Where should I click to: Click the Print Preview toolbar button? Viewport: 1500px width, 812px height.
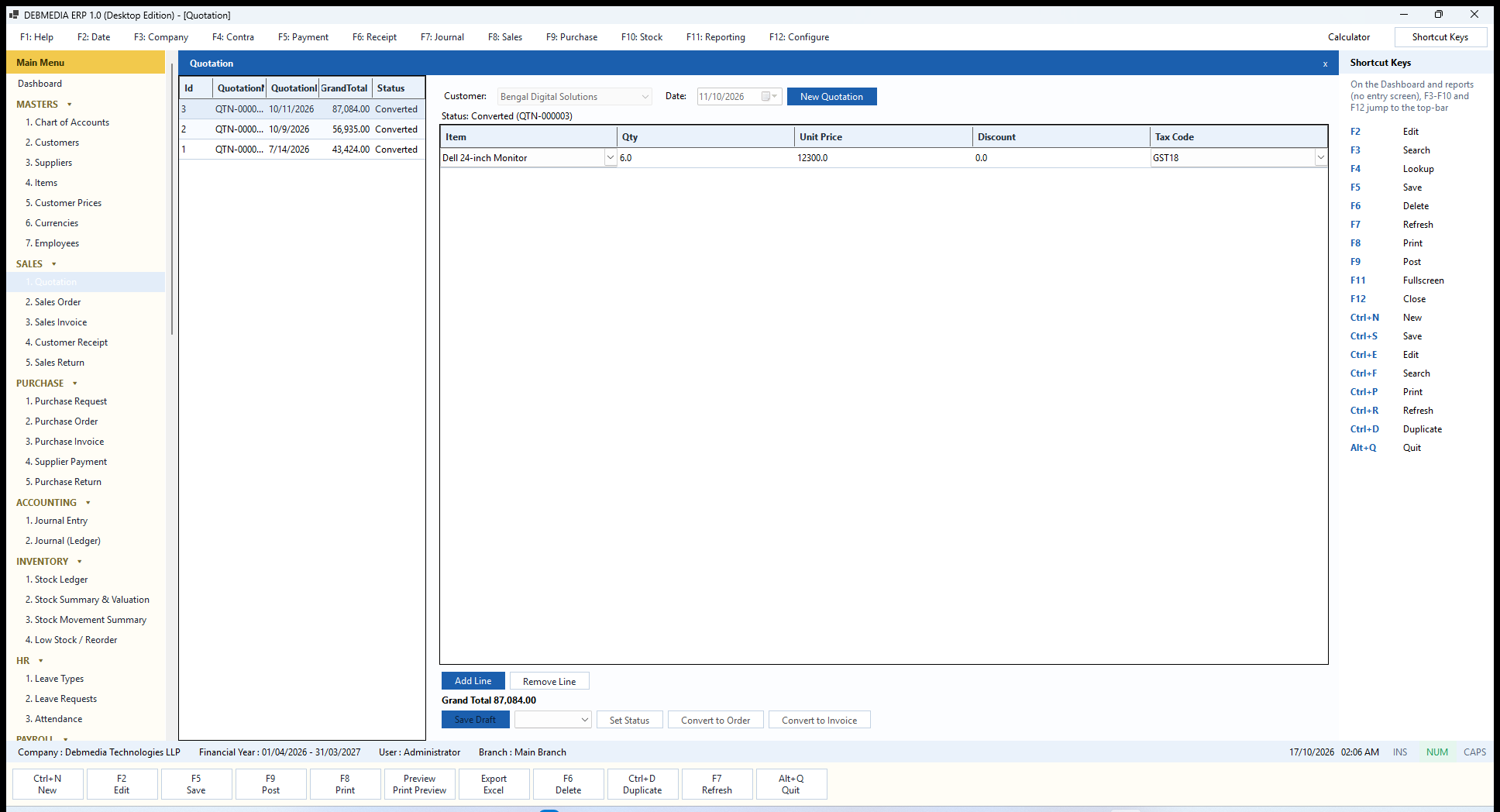point(419,784)
